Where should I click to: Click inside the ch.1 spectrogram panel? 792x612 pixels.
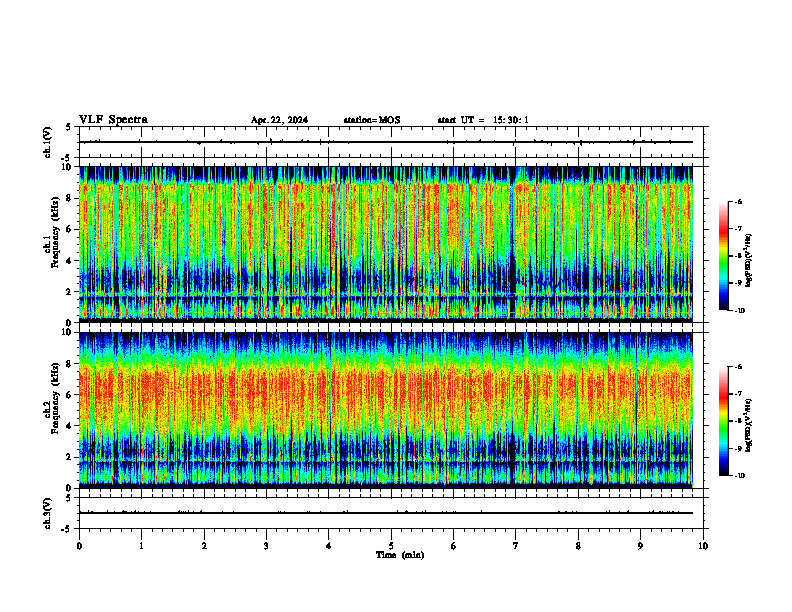pos(386,244)
